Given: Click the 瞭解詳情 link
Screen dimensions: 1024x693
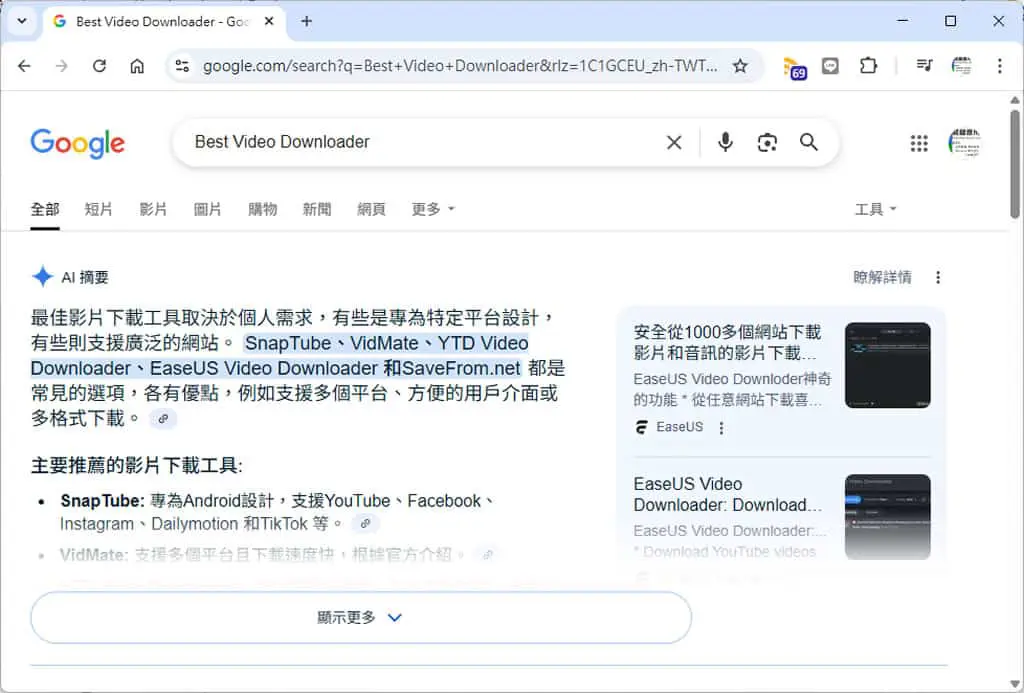Looking at the screenshot, I should click(882, 278).
